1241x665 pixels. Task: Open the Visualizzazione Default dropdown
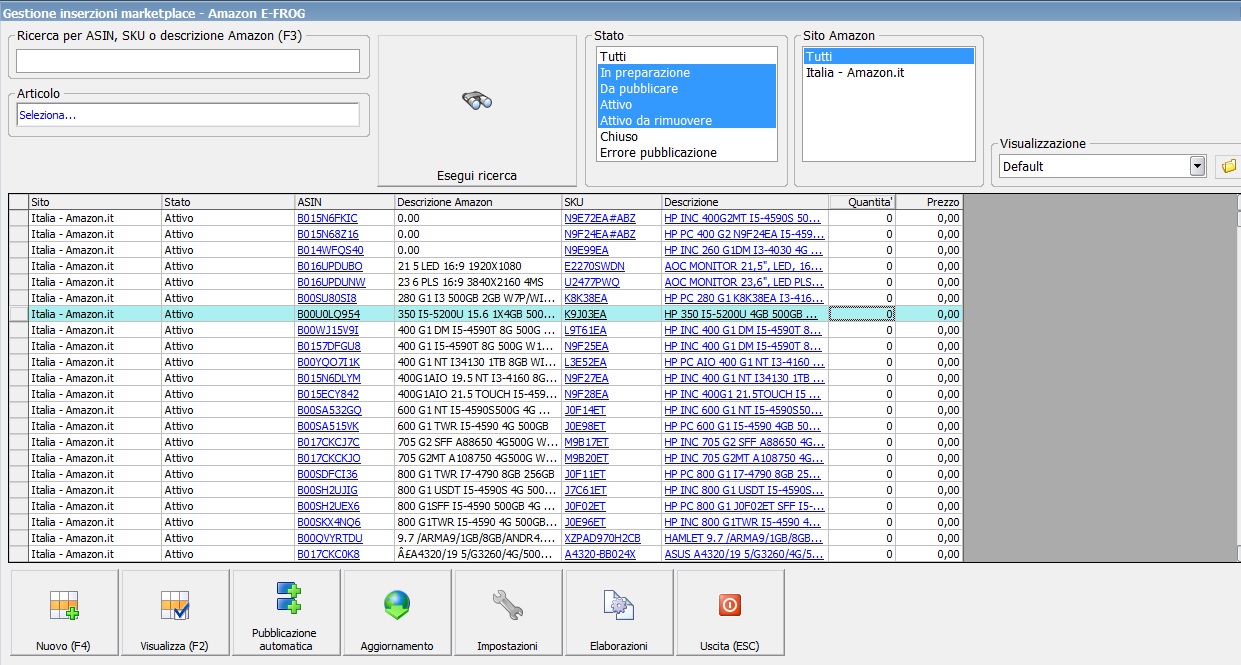pos(1197,166)
